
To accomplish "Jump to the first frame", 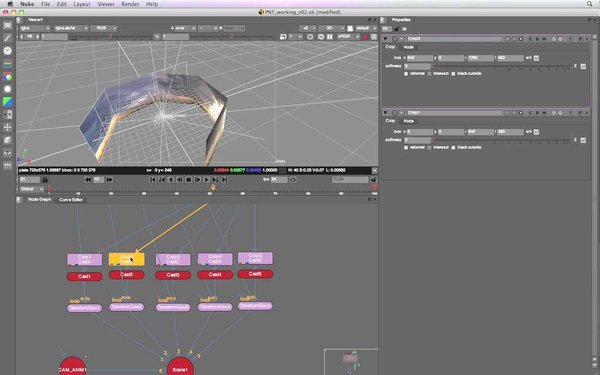I will point(153,179).
